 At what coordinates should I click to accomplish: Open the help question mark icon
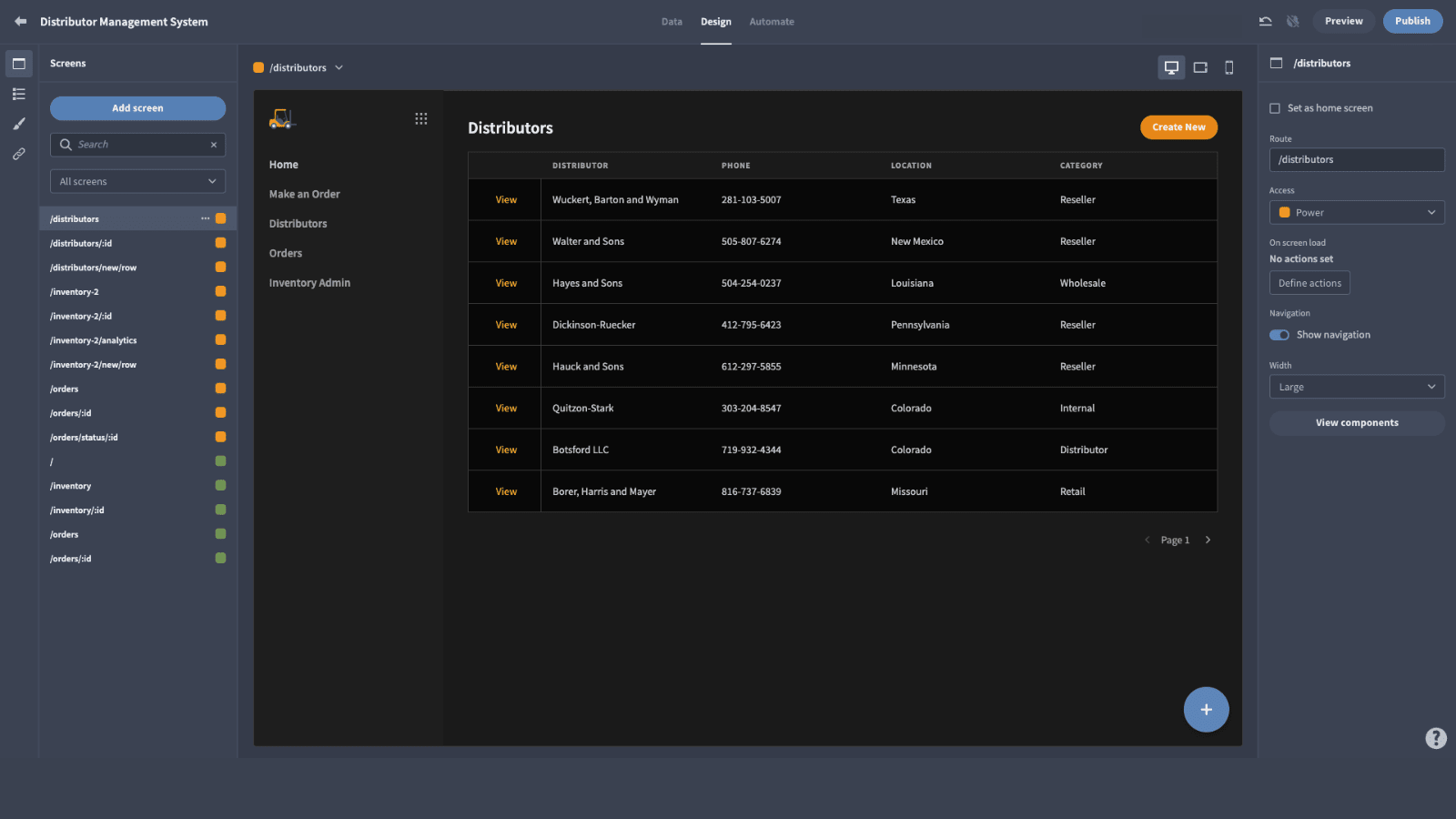coord(1436,738)
